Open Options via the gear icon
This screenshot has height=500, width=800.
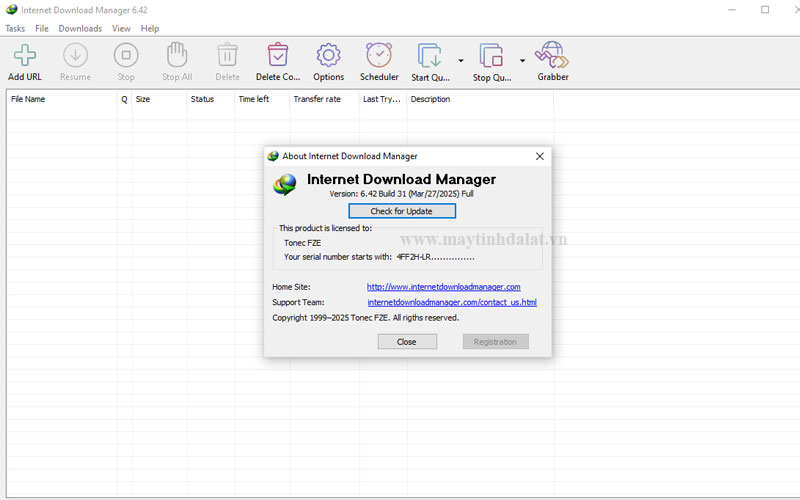(x=329, y=55)
